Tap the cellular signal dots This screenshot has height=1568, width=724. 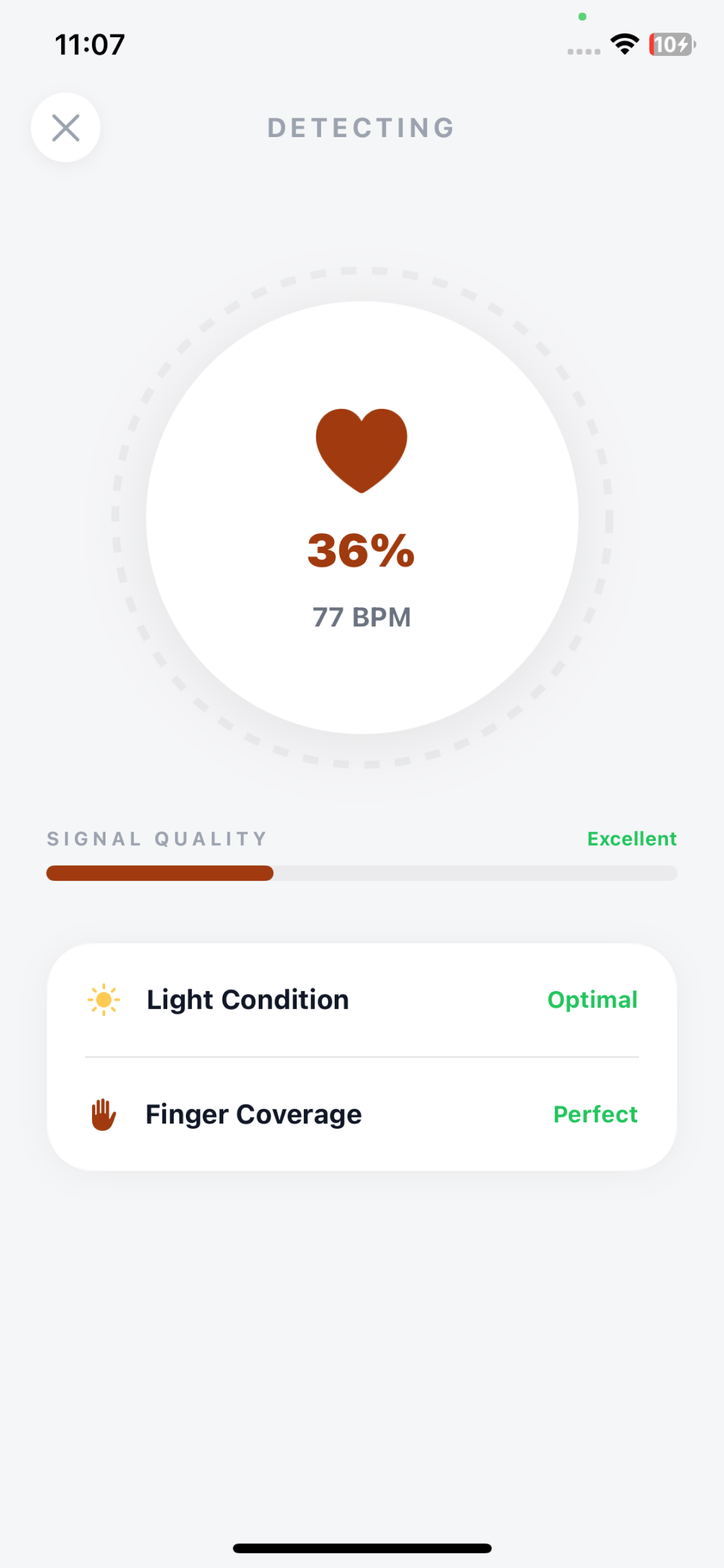[x=584, y=52]
